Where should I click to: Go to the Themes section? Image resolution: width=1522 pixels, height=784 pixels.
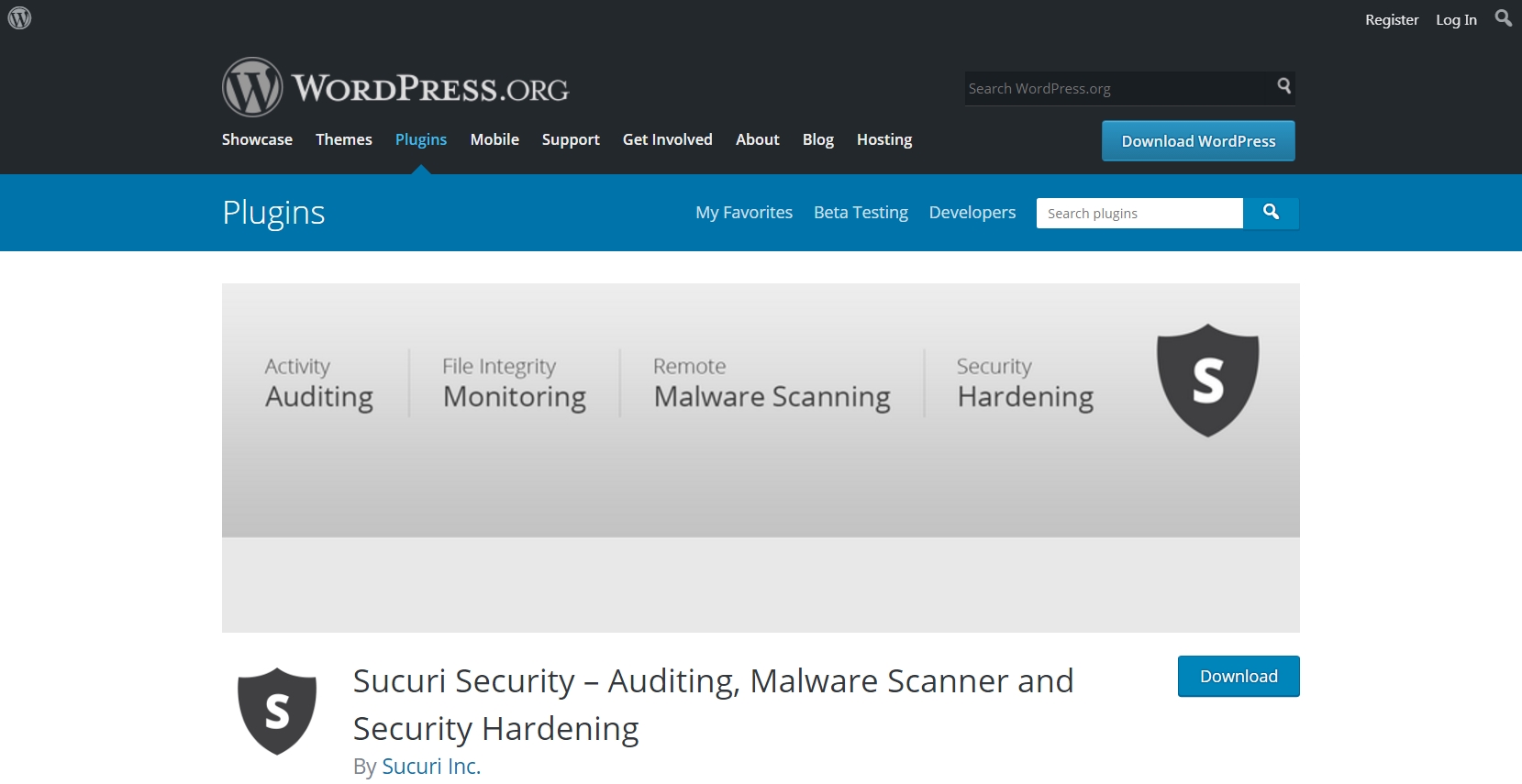[344, 139]
